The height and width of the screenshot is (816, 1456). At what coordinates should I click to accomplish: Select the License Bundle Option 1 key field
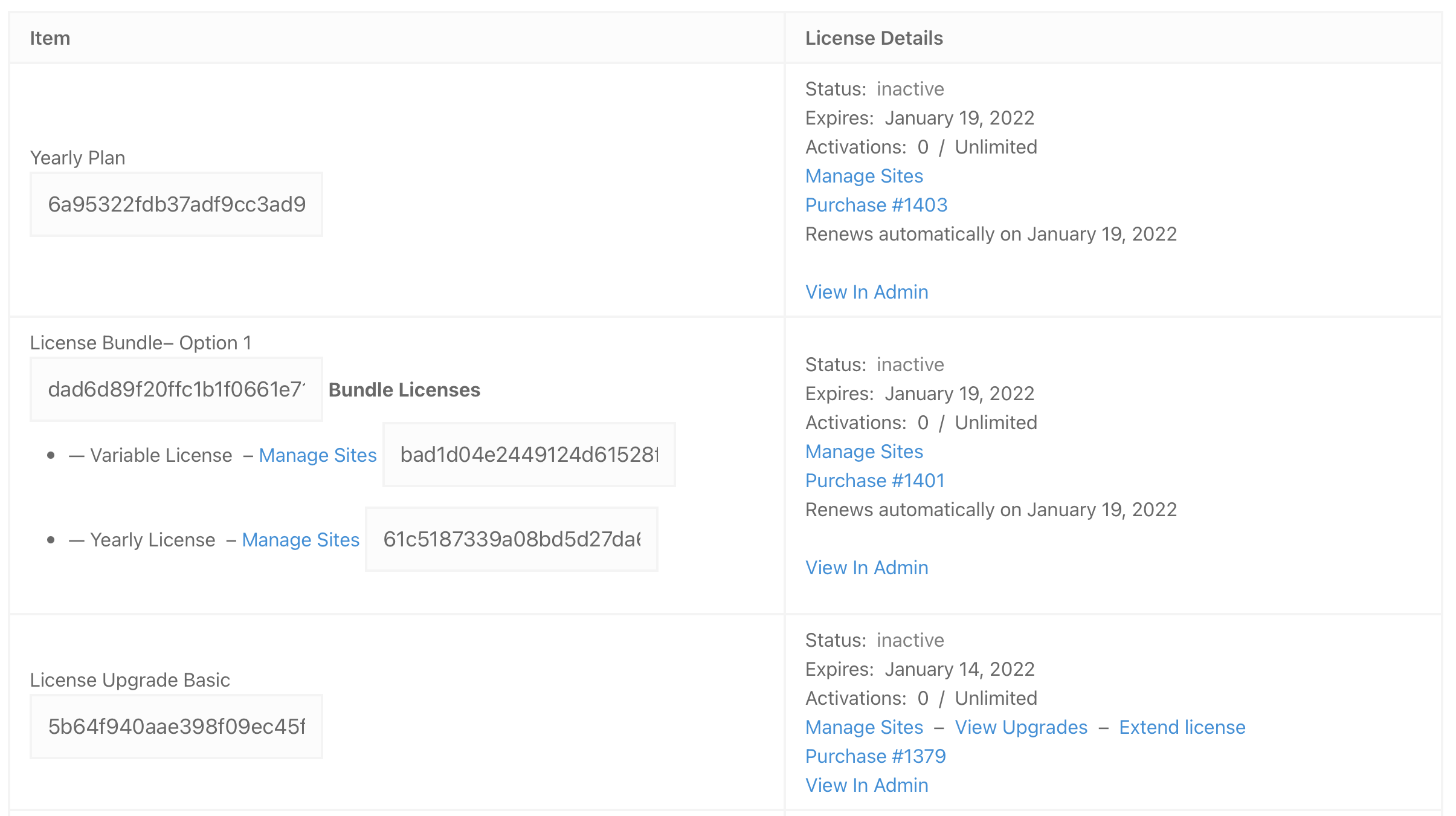(176, 389)
